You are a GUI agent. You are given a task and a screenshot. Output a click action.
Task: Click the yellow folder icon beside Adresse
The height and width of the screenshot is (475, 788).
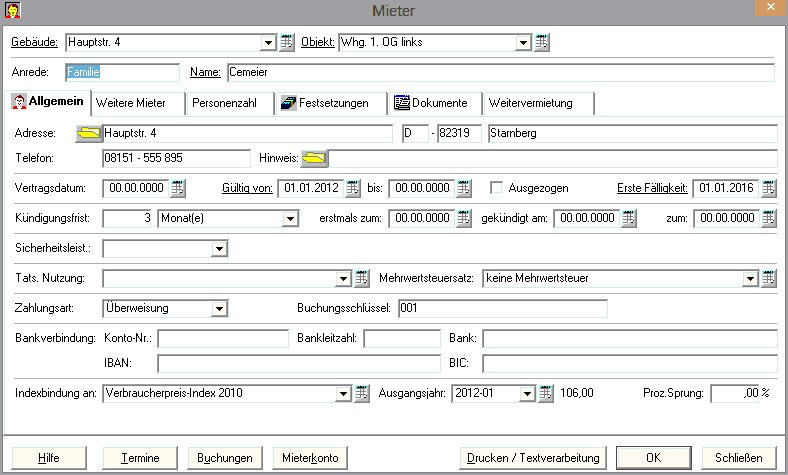click(x=88, y=134)
